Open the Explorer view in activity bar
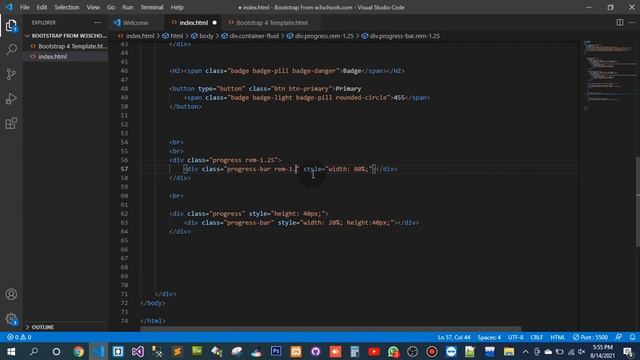Image resolution: width=640 pixels, height=360 pixels. pos(11,26)
